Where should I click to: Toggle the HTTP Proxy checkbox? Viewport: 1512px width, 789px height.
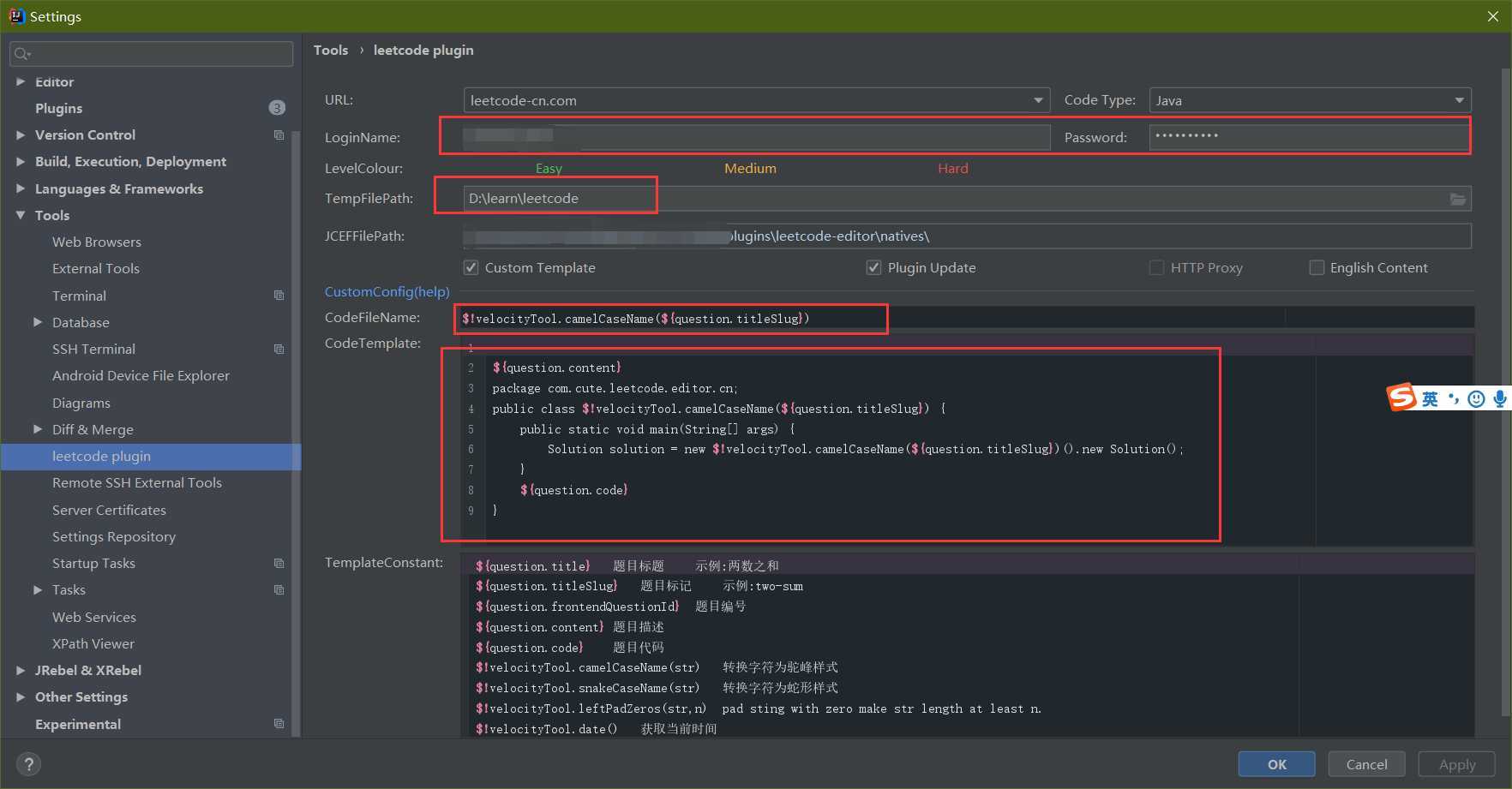pos(1156,267)
